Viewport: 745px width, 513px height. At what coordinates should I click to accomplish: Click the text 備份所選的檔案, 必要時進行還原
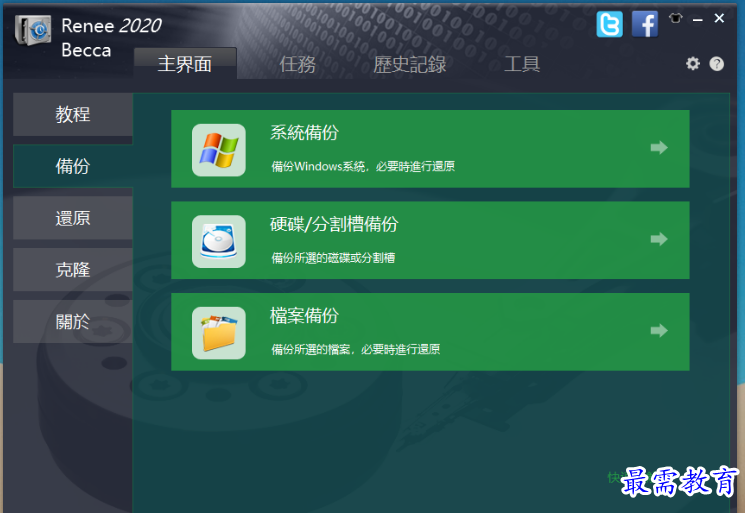pos(355,350)
